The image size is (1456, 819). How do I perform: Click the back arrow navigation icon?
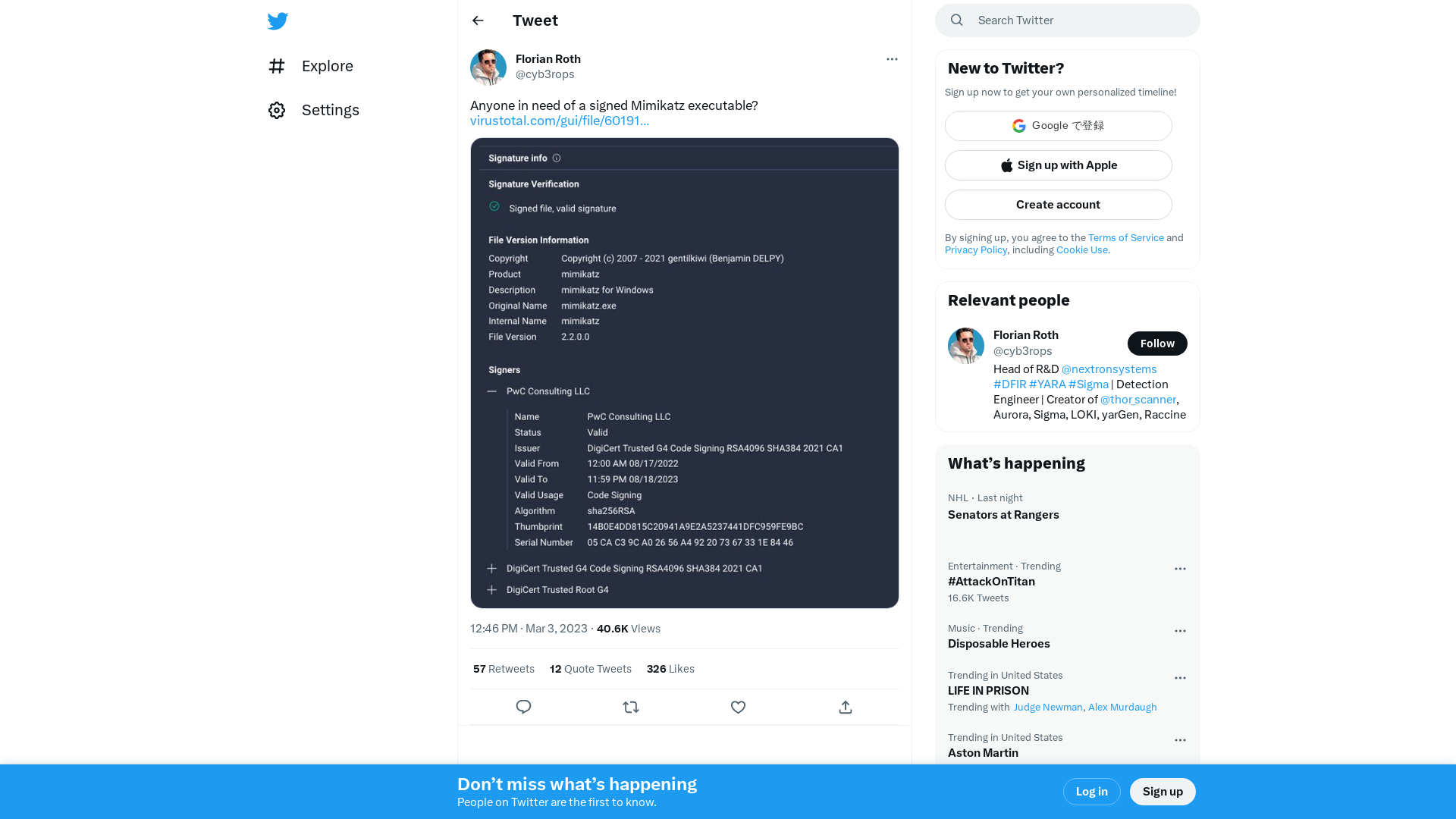[478, 20]
